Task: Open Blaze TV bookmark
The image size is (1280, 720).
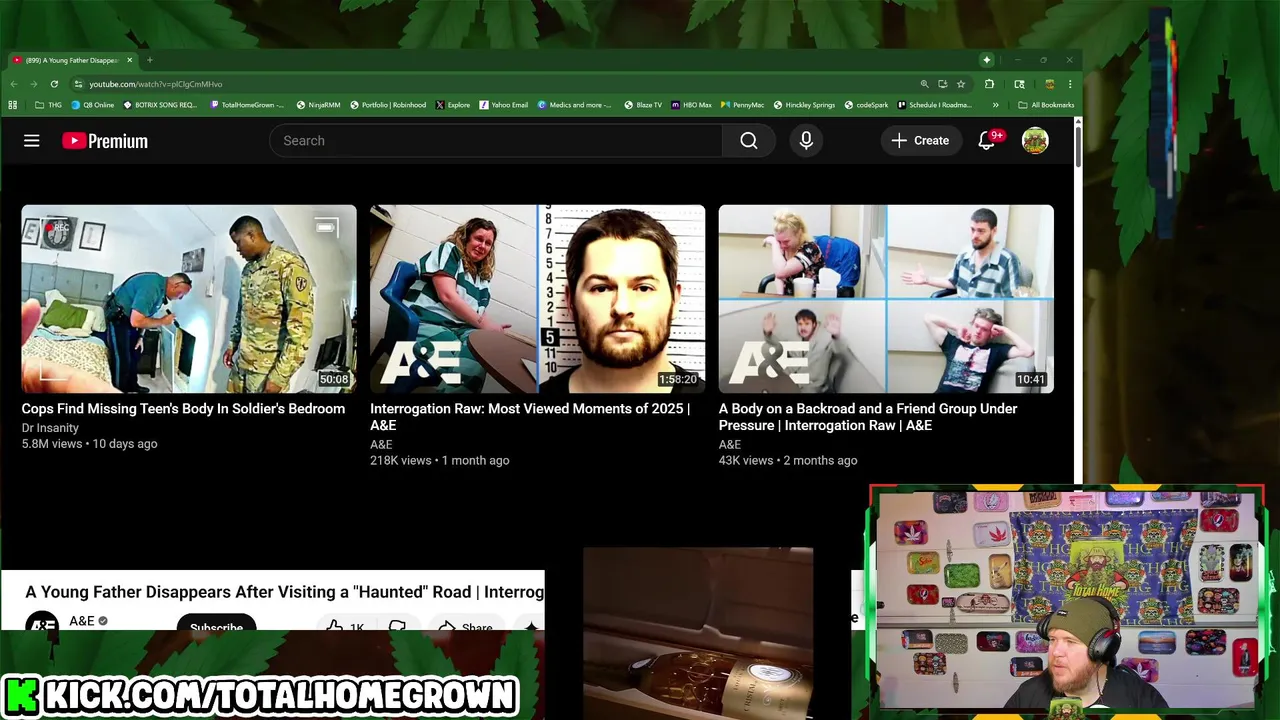Action: [643, 105]
